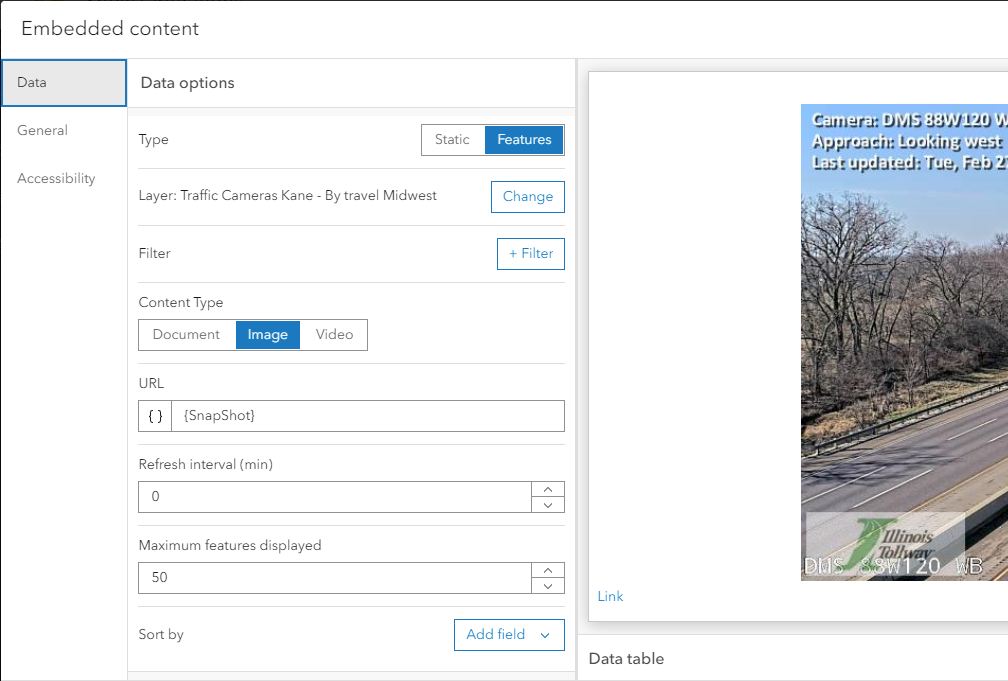Change the Traffic Cameras Kane layer
Viewport: 1008px width, 681px height.
click(x=527, y=197)
